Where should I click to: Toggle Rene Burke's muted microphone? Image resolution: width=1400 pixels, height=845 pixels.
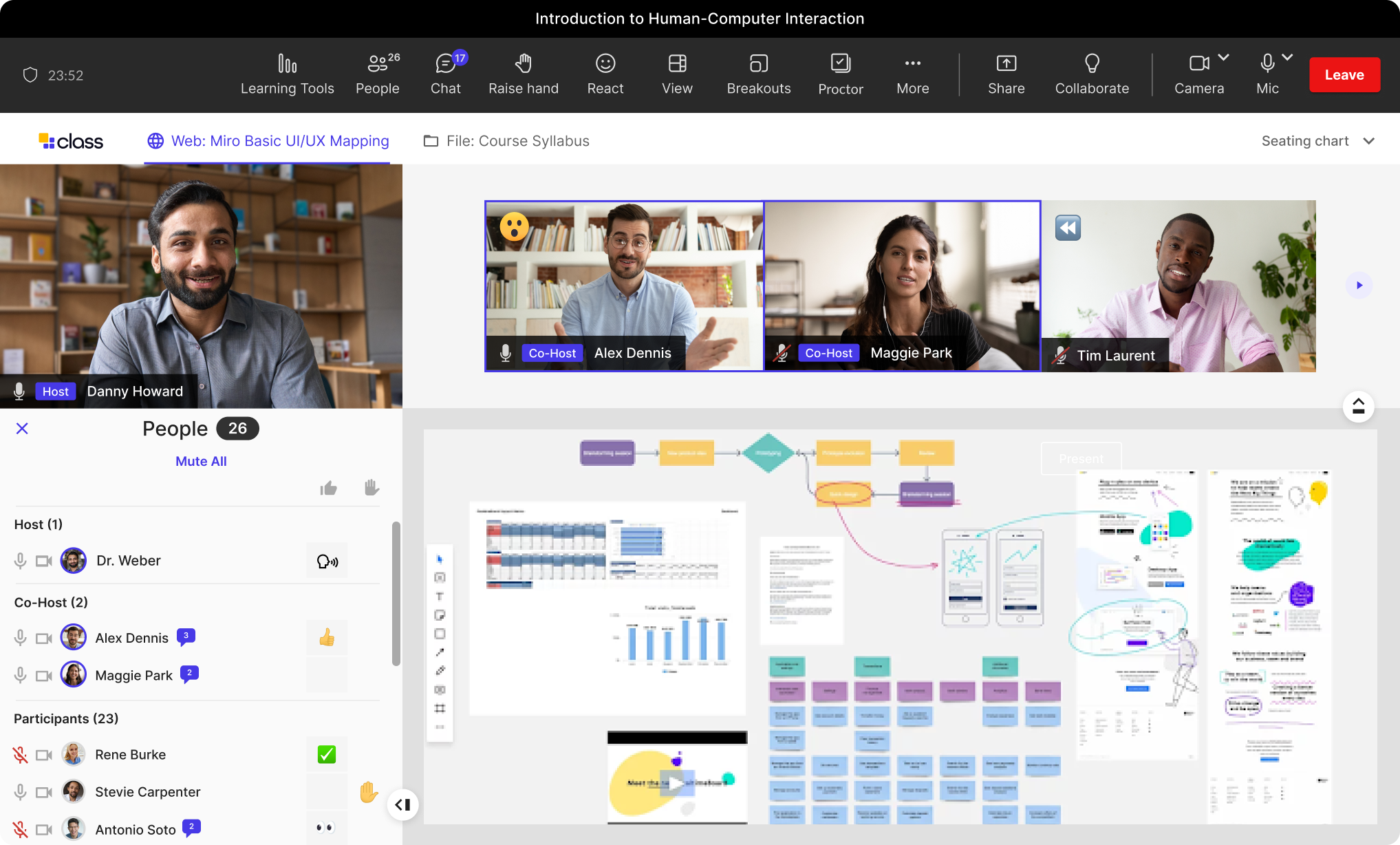coord(21,755)
